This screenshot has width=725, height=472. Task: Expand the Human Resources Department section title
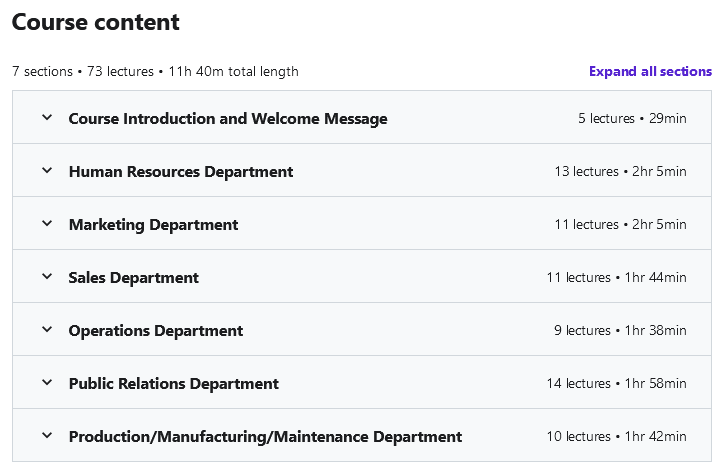pos(181,172)
